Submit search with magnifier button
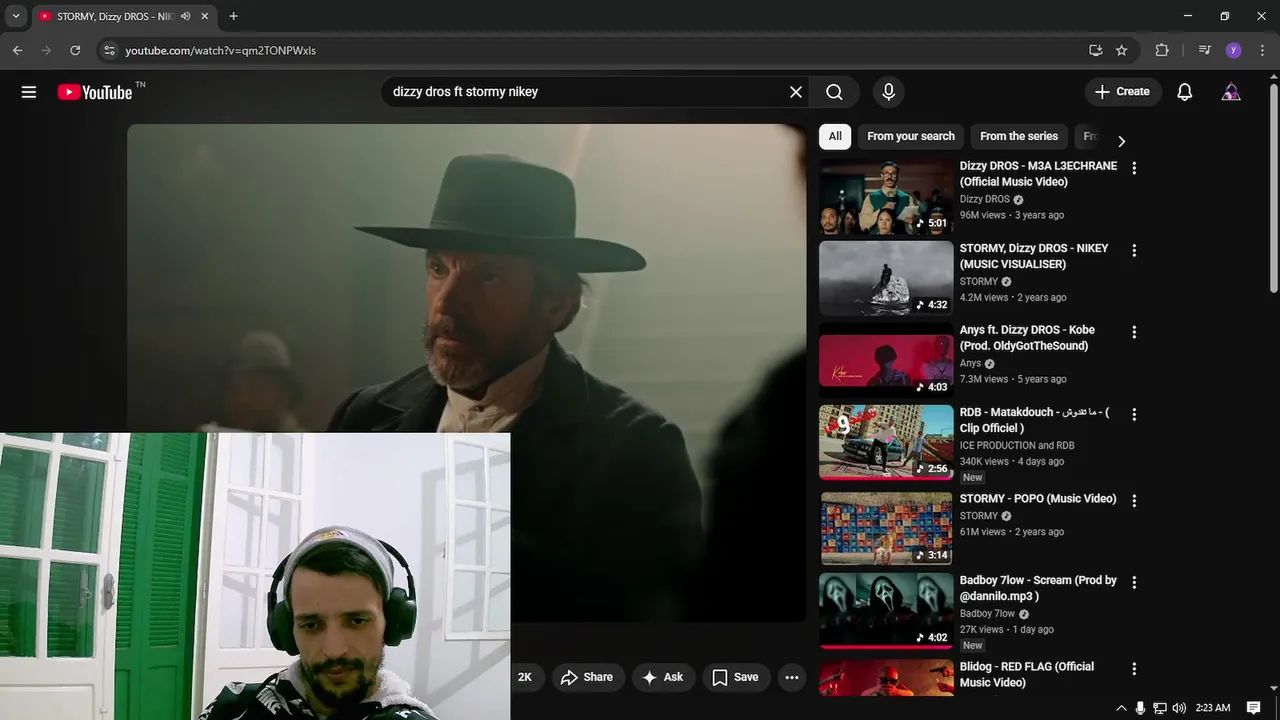Screen dimensions: 1280x720 pyautogui.click(x=835, y=92)
